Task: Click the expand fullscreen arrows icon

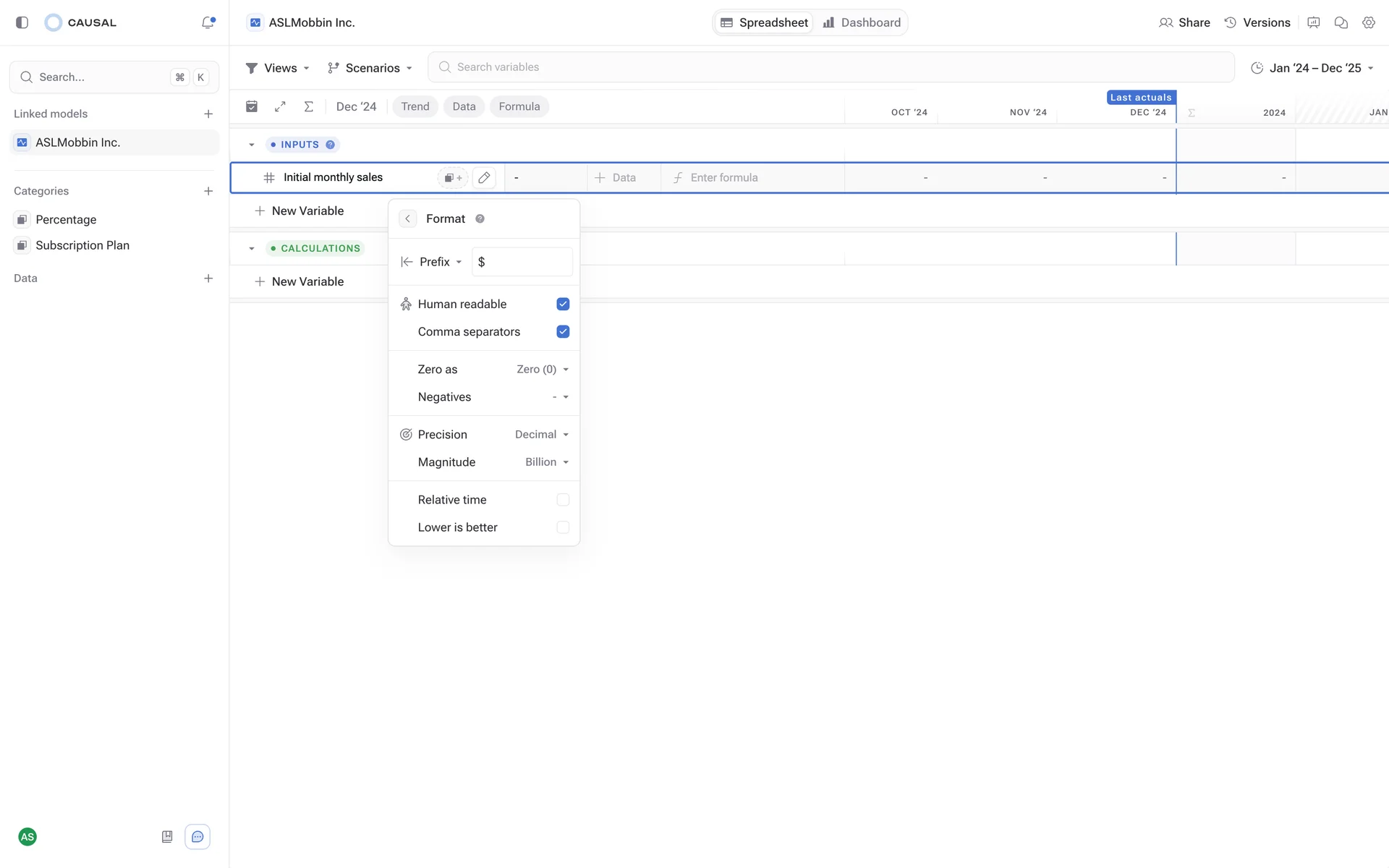Action: point(280,106)
